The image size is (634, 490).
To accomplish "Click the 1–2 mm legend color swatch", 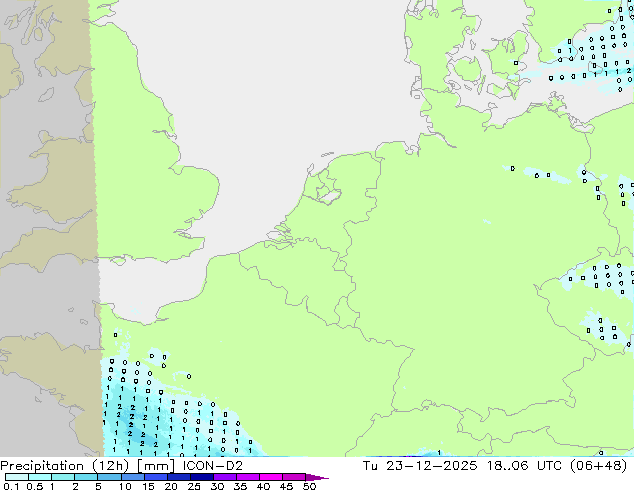I will pyautogui.click(x=63, y=477).
